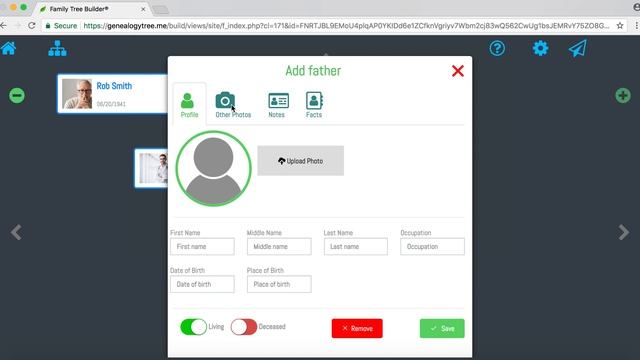The image size is (640, 360).
Task: Open a new browser tab
Action: 161,9
